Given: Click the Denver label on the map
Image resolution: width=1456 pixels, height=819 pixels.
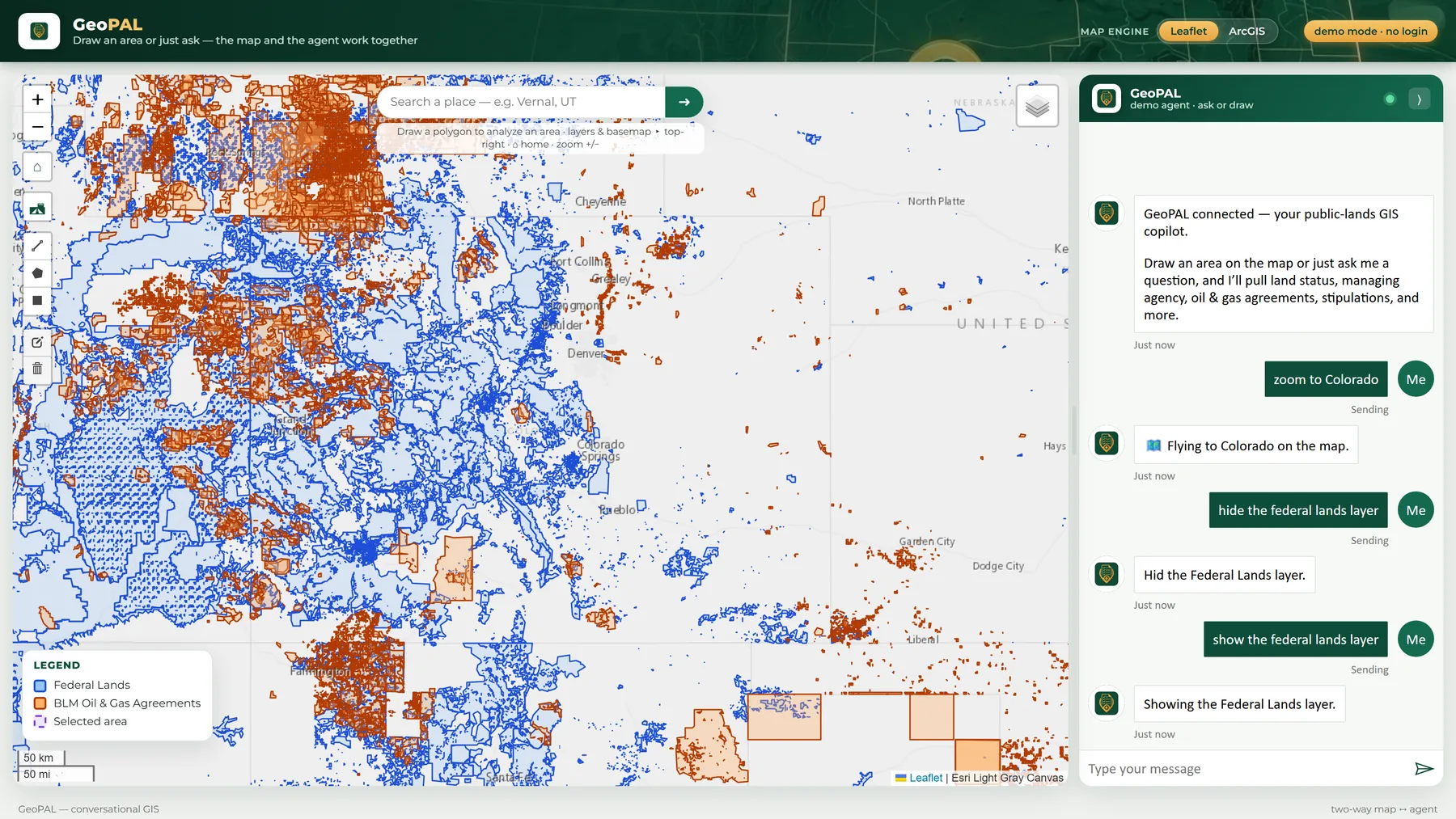Looking at the screenshot, I should [586, 353].
